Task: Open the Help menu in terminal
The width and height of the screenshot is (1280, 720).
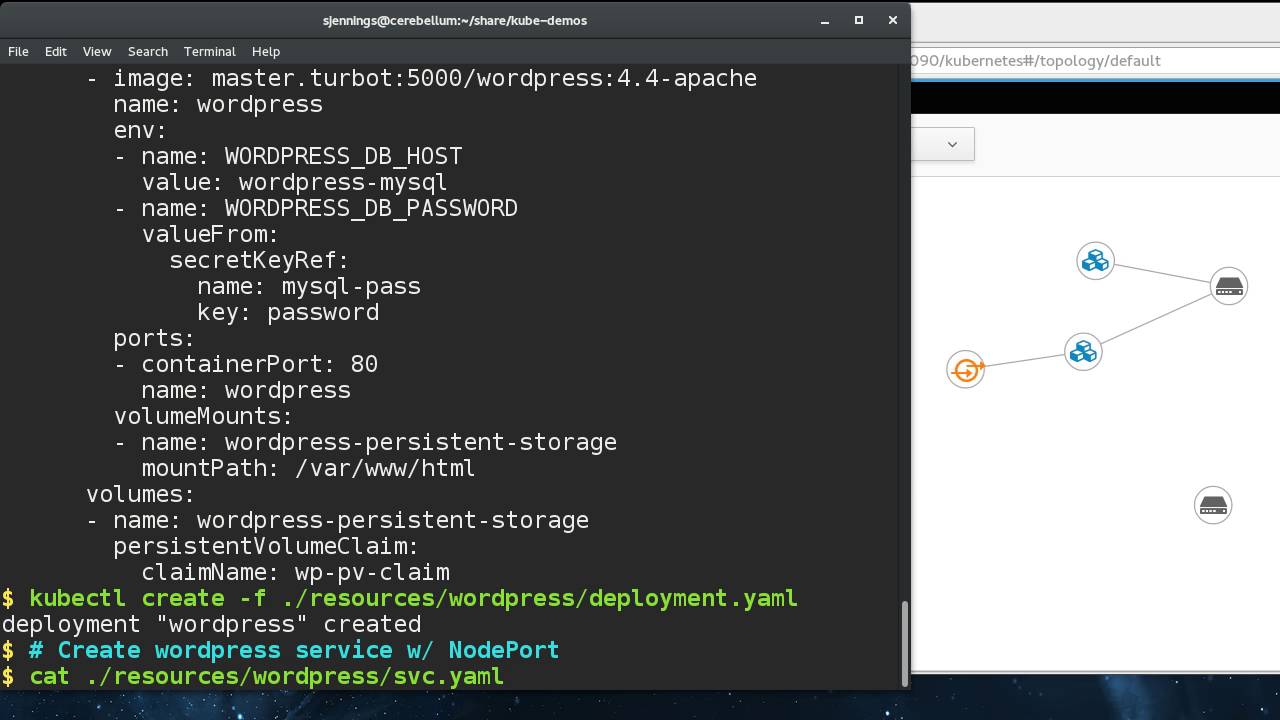Action: point(266,51)
